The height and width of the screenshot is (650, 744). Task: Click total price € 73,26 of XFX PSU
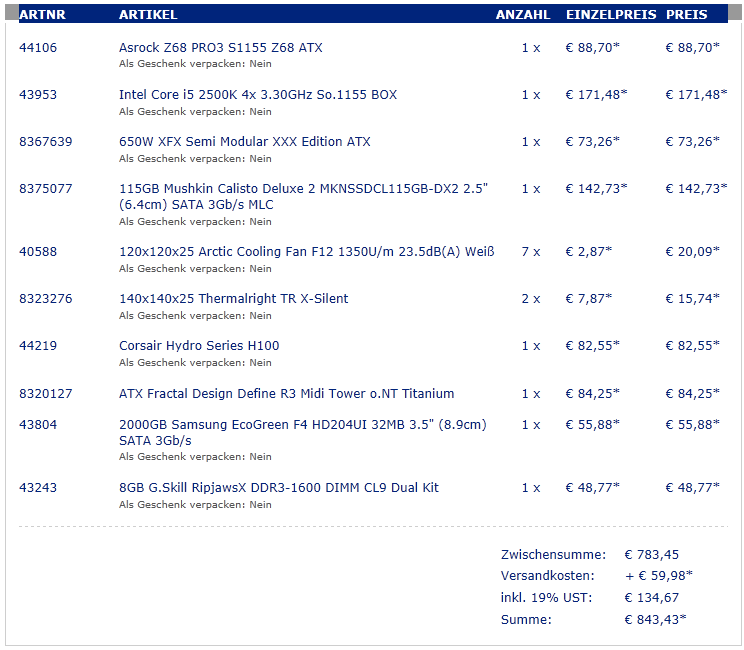click(693, 141)
